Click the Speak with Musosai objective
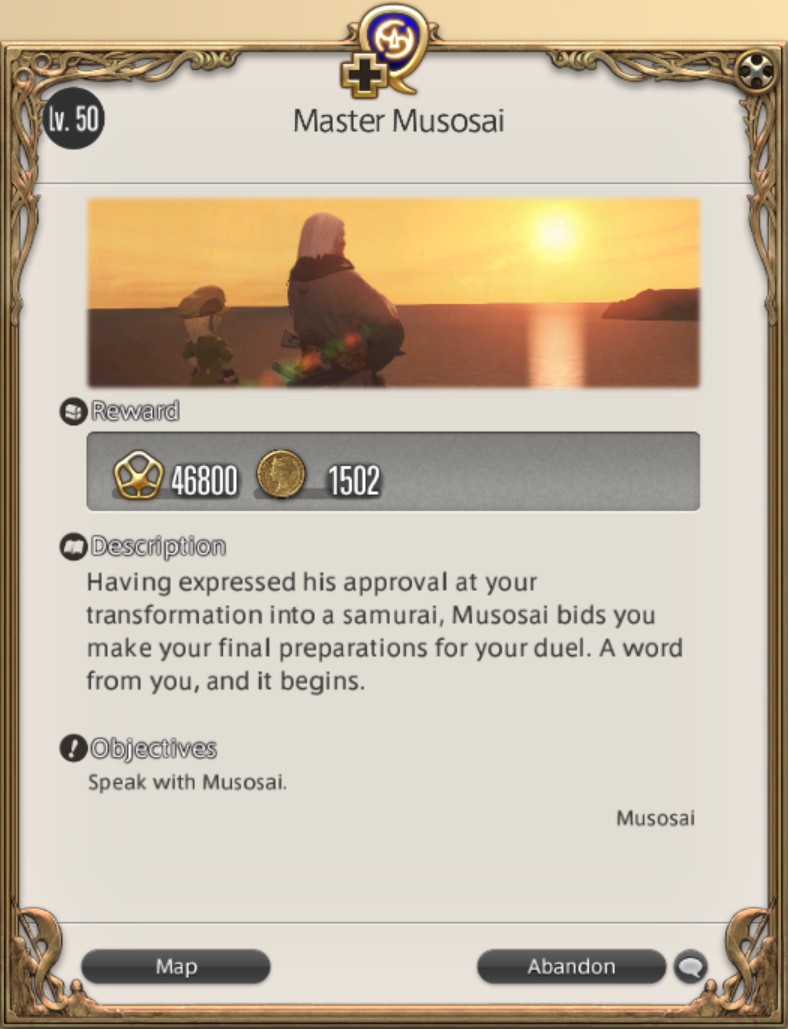 (187, 782)
